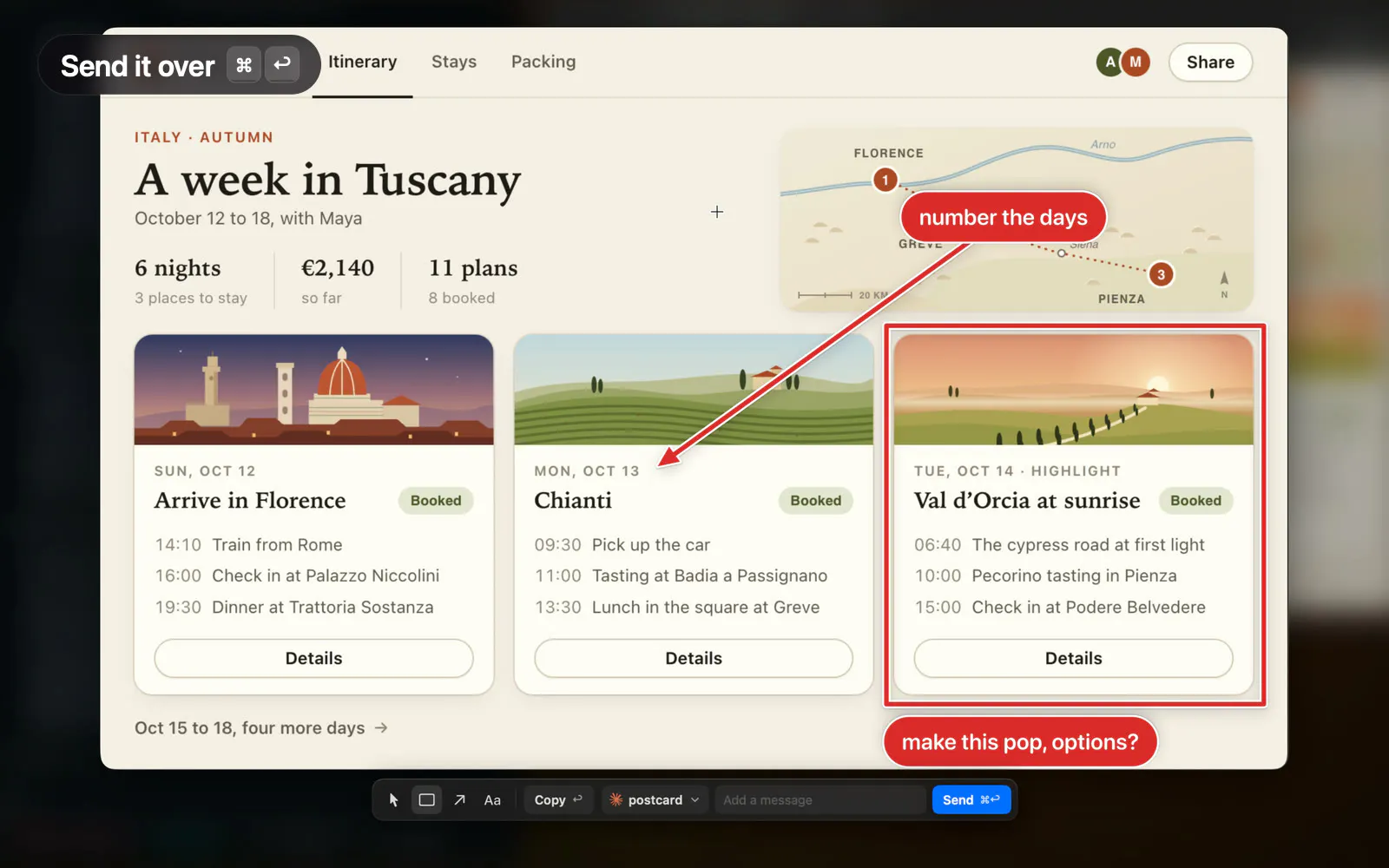Open Details for Val d'Orcia at sunrise
This screenshot has width=1389, height=868.
(x=1074, y=659)
